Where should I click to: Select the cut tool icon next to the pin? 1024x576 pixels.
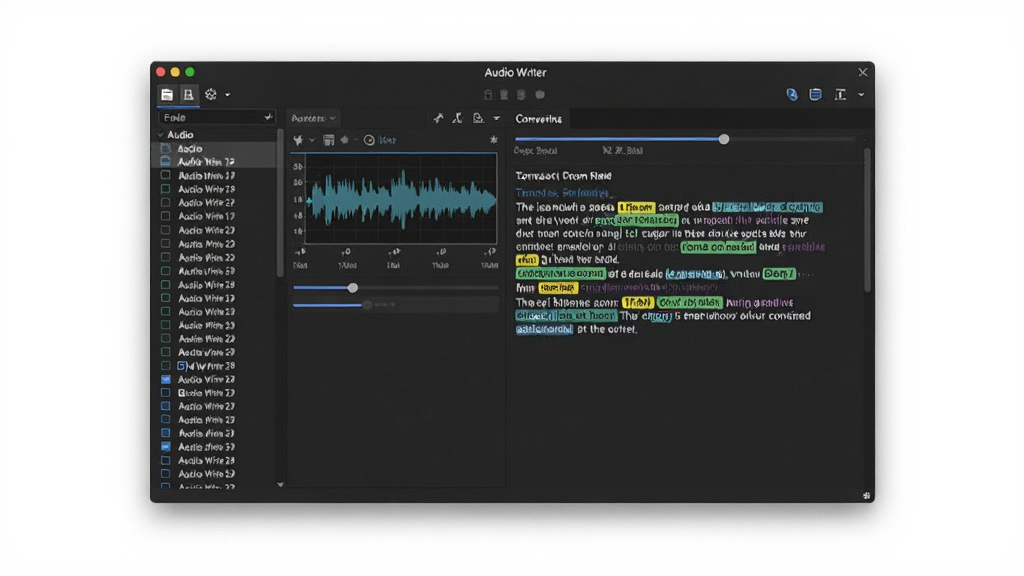458,118
